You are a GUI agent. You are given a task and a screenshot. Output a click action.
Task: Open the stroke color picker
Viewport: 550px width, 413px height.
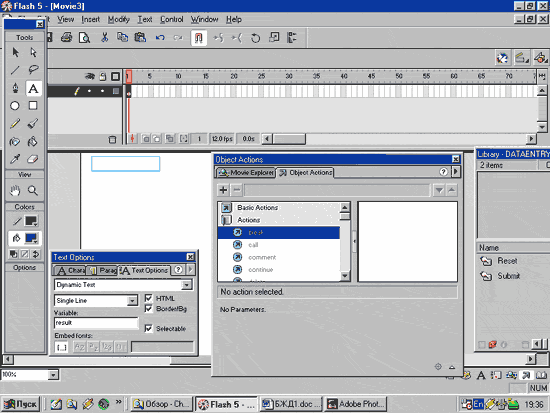[x=31, y=221]
